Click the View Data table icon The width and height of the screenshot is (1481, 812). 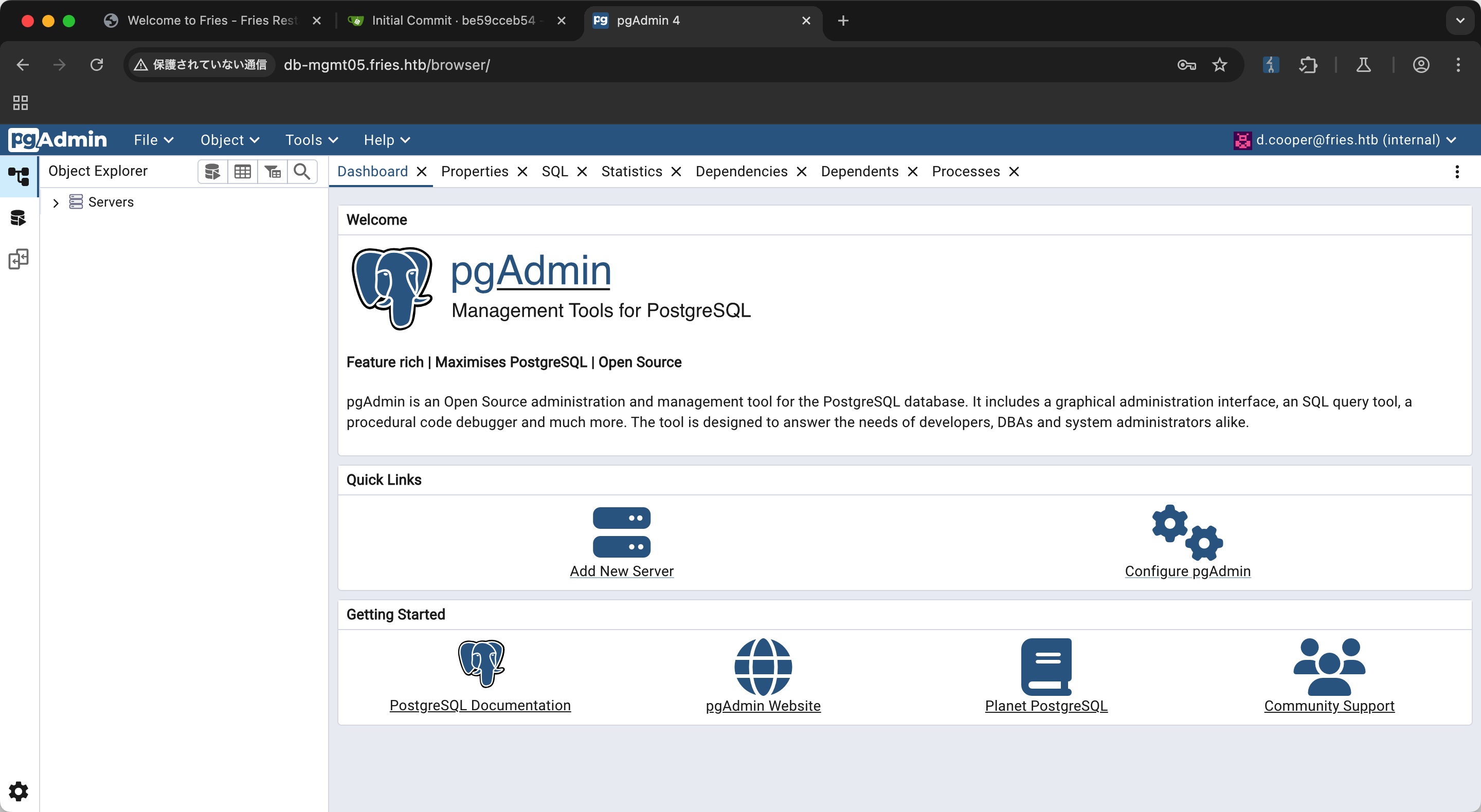243,171
